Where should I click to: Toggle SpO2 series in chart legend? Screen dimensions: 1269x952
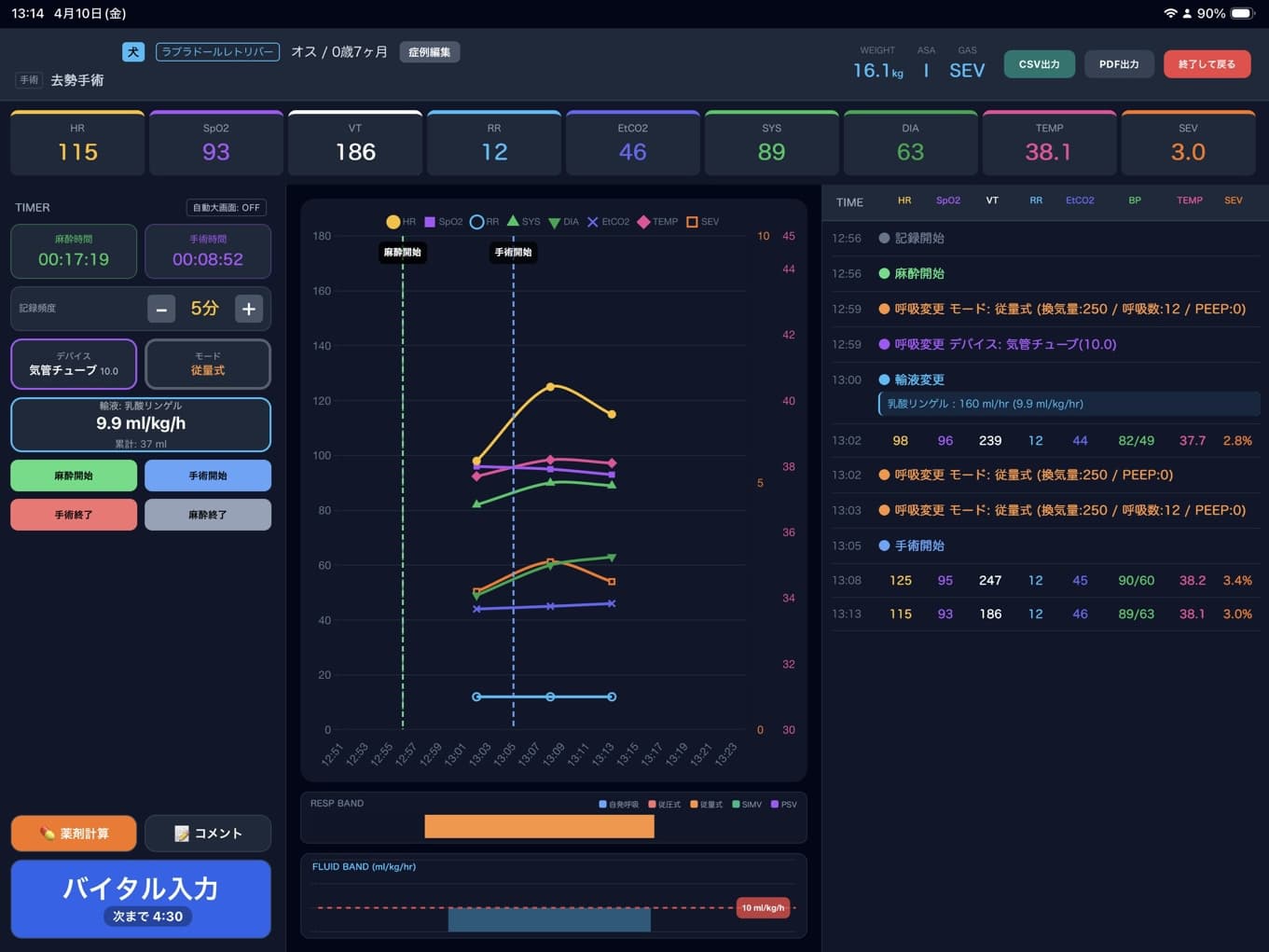443,222
